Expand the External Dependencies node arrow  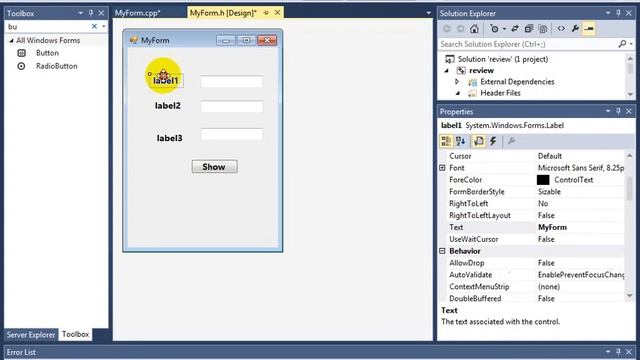pyautogui.click(x=457, y=82)
